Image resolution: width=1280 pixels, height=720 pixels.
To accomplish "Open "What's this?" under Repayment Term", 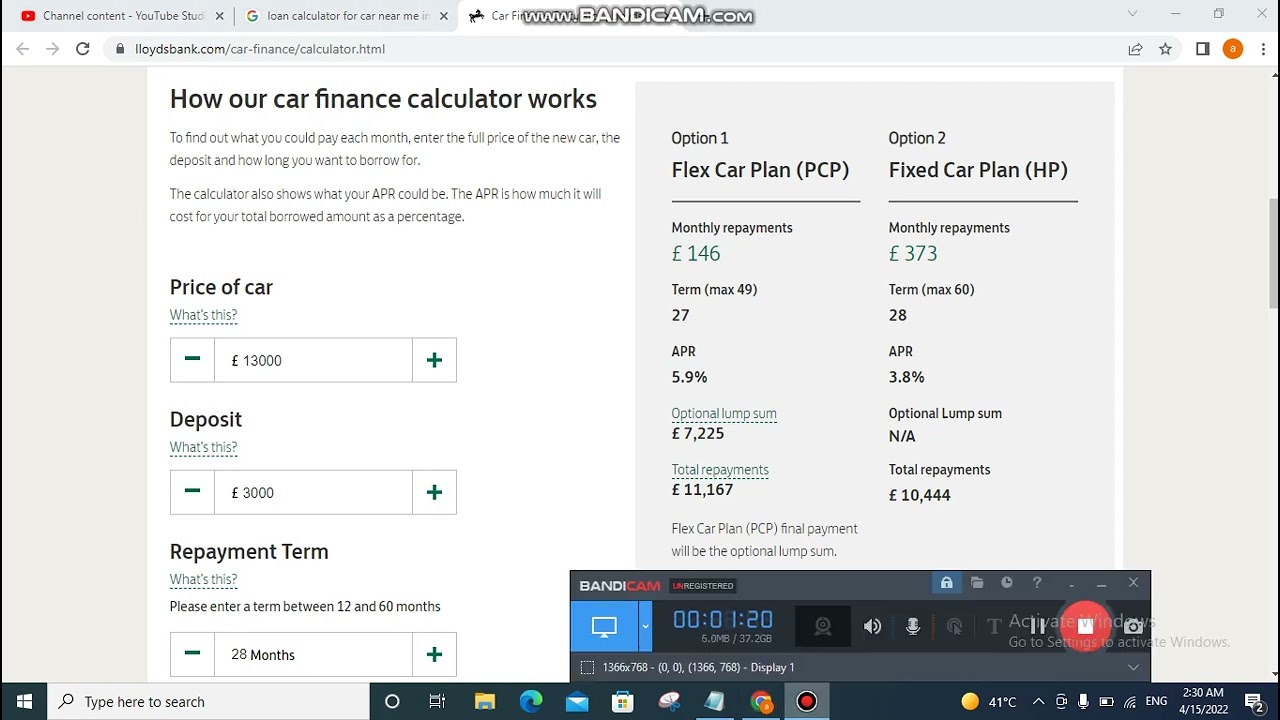I will (203, 579).
